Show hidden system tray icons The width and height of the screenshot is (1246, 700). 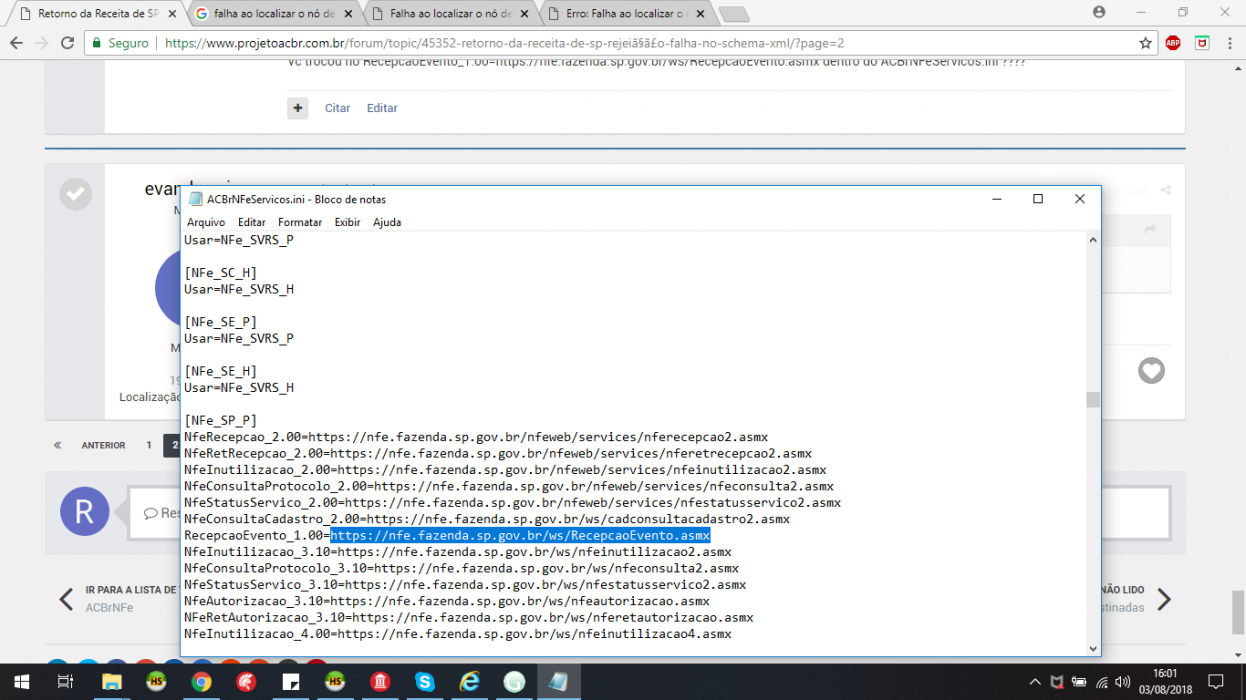click(x=1036, y=682)
